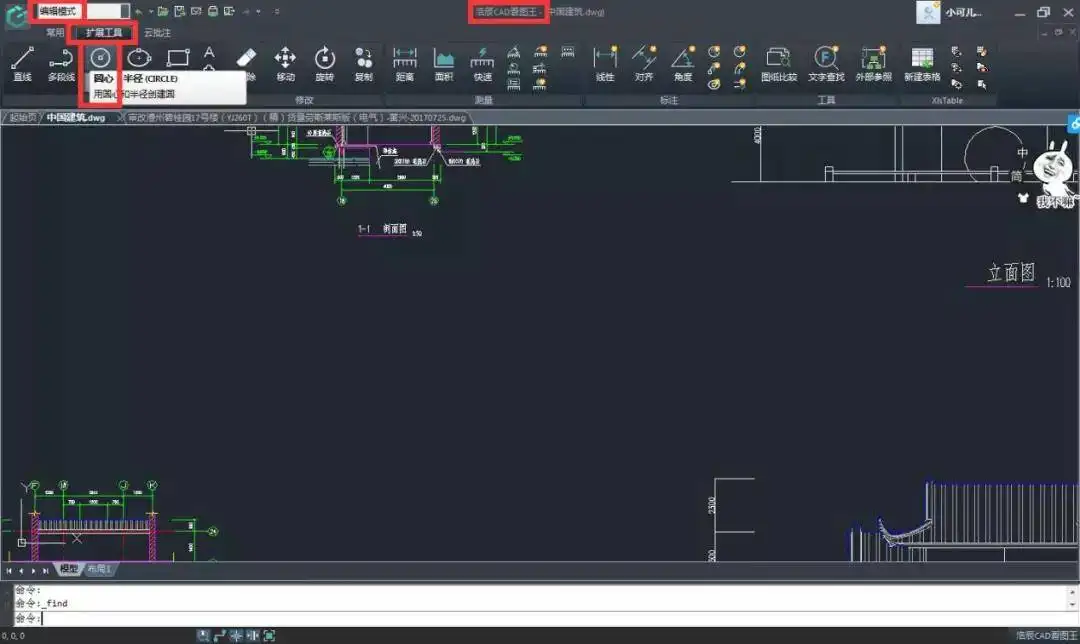Click the save icon in quick toolbar
This screenshot has width=1080, height=644.
pyautogui.click(x=179, y=12)
